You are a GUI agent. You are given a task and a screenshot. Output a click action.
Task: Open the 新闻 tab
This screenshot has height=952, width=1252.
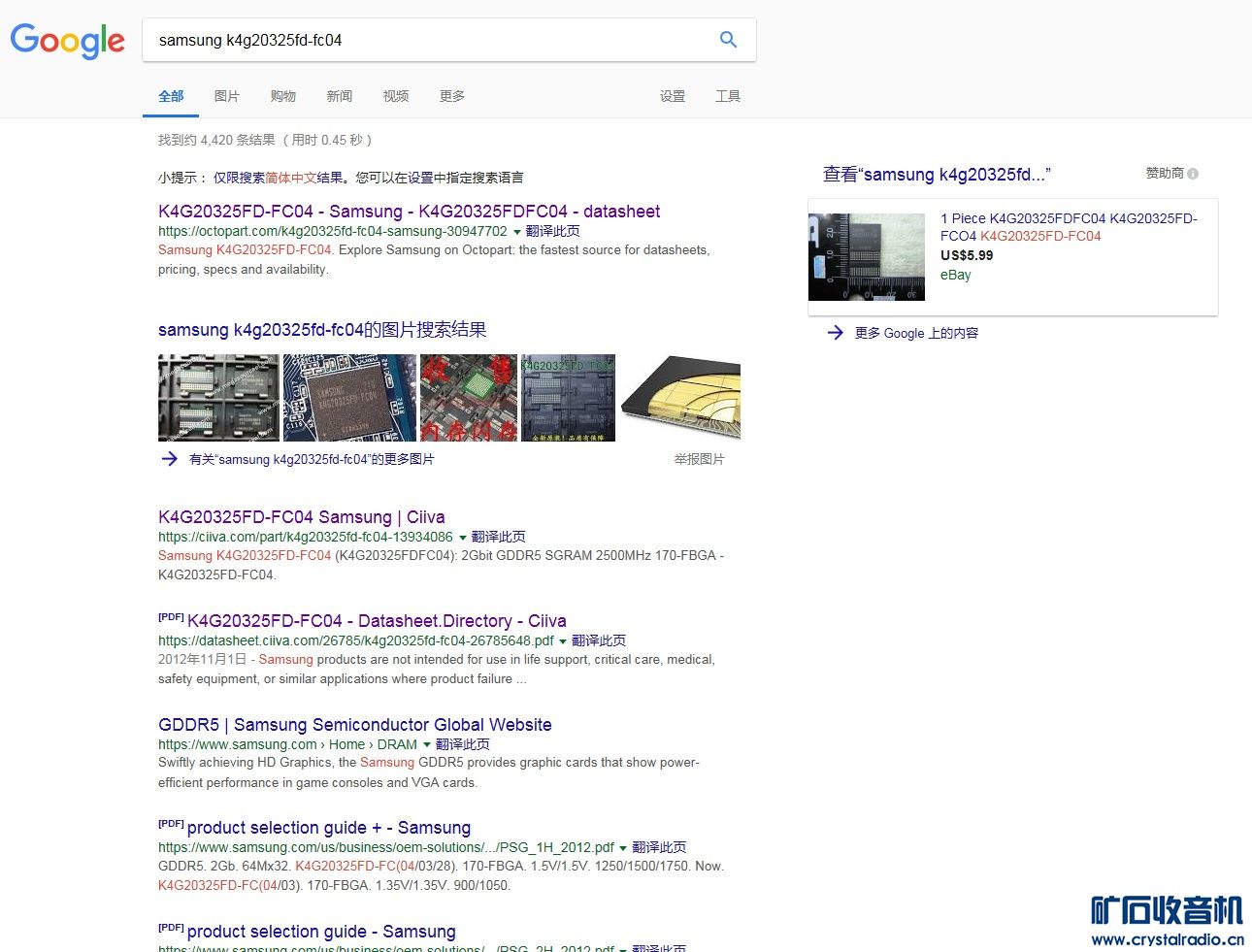coord(340,96)
